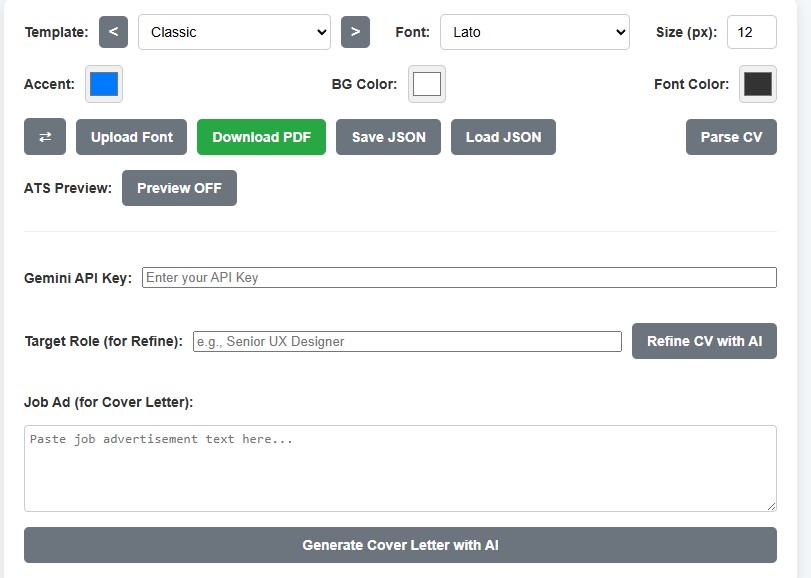Click the Gemini API Key field

coord(460,275)
